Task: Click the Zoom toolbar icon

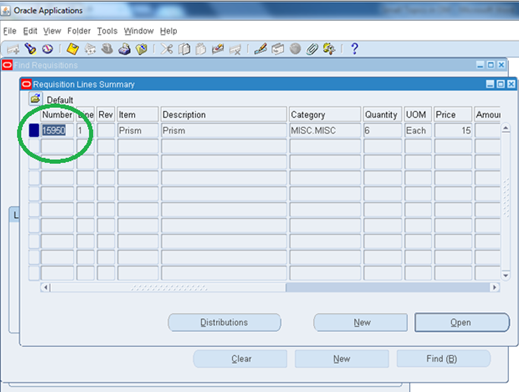Action: coord(277,49)
